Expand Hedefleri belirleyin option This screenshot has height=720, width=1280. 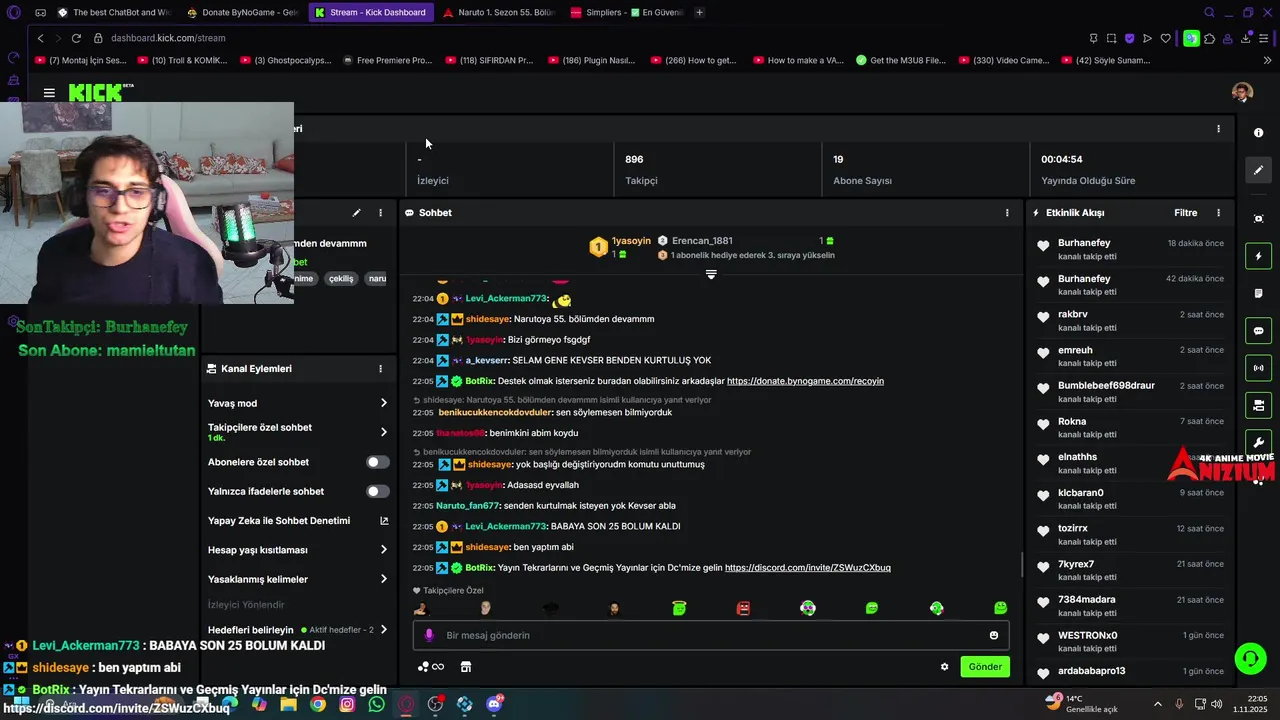[x=298, y=630]
